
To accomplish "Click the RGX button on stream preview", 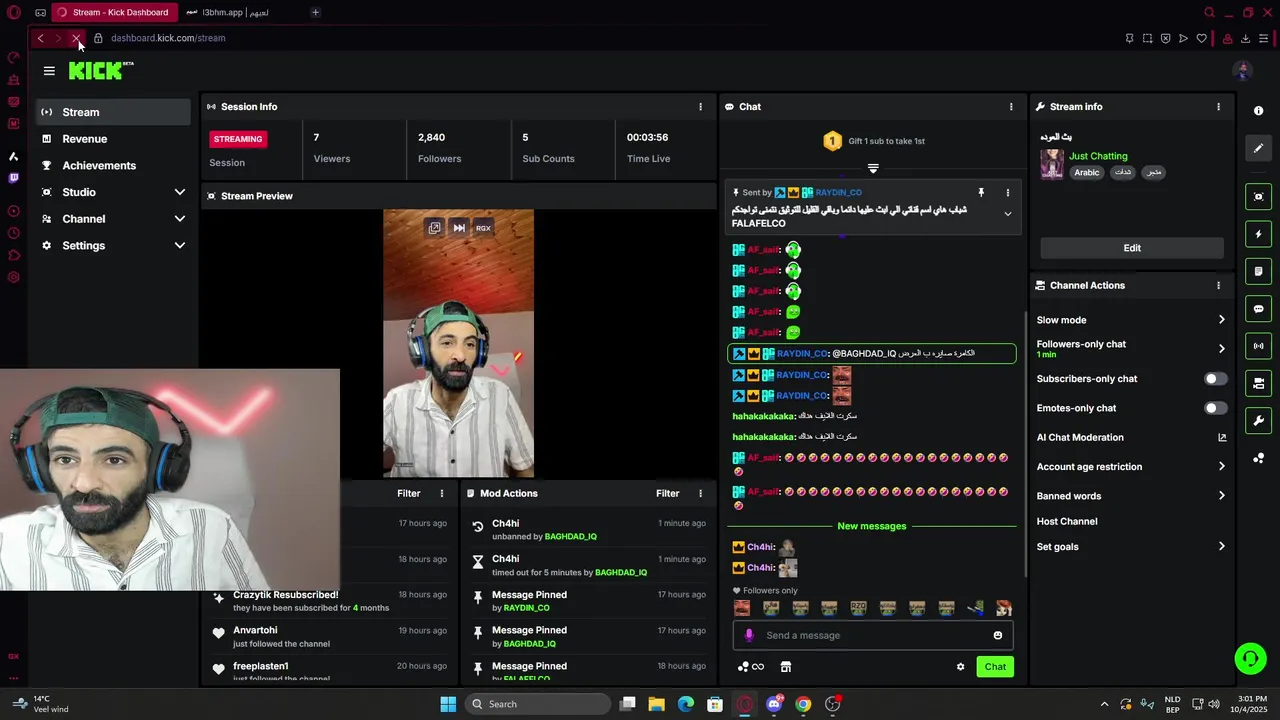I will click(x=483, y=228).
